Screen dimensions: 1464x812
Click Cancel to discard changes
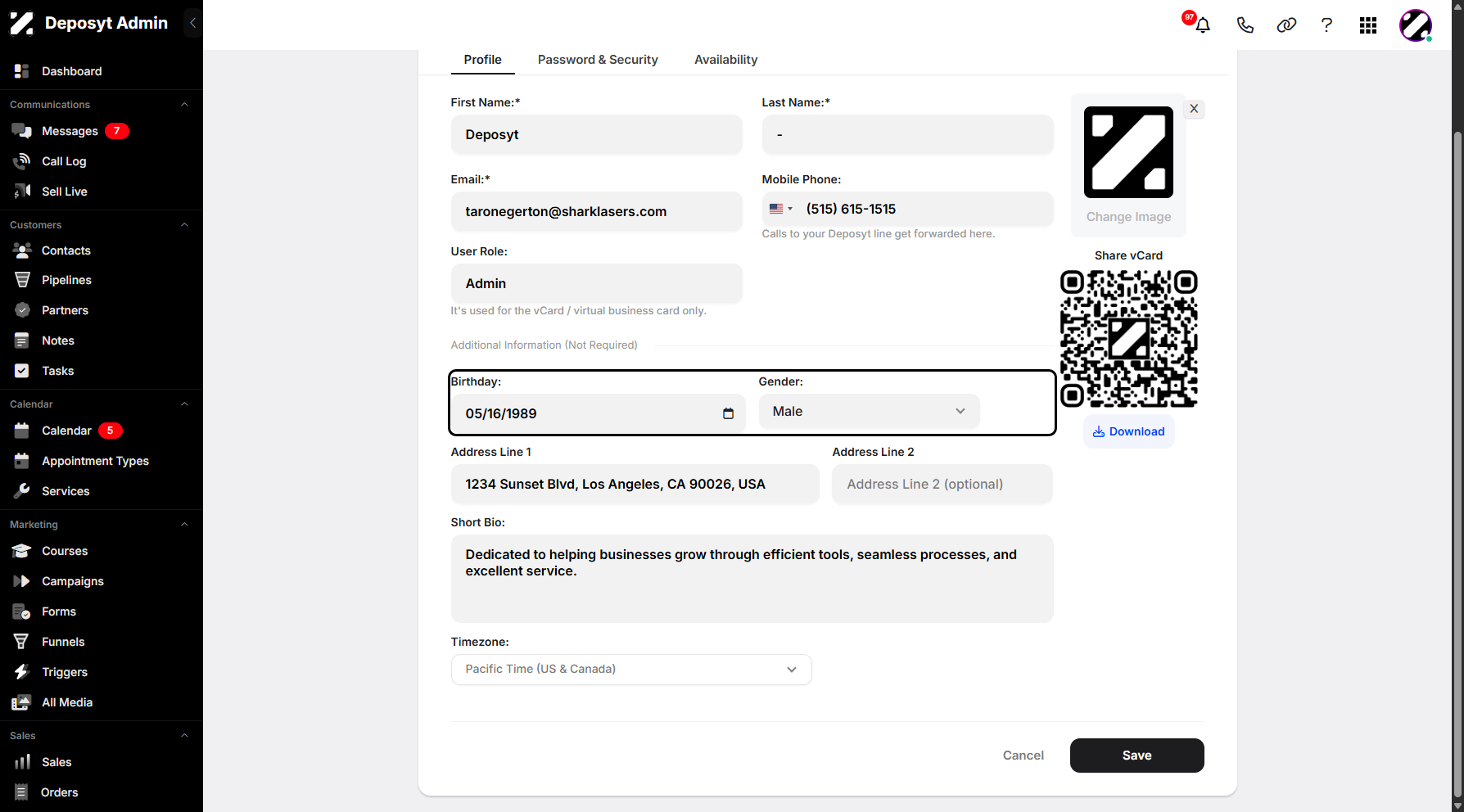point(1023,756)
